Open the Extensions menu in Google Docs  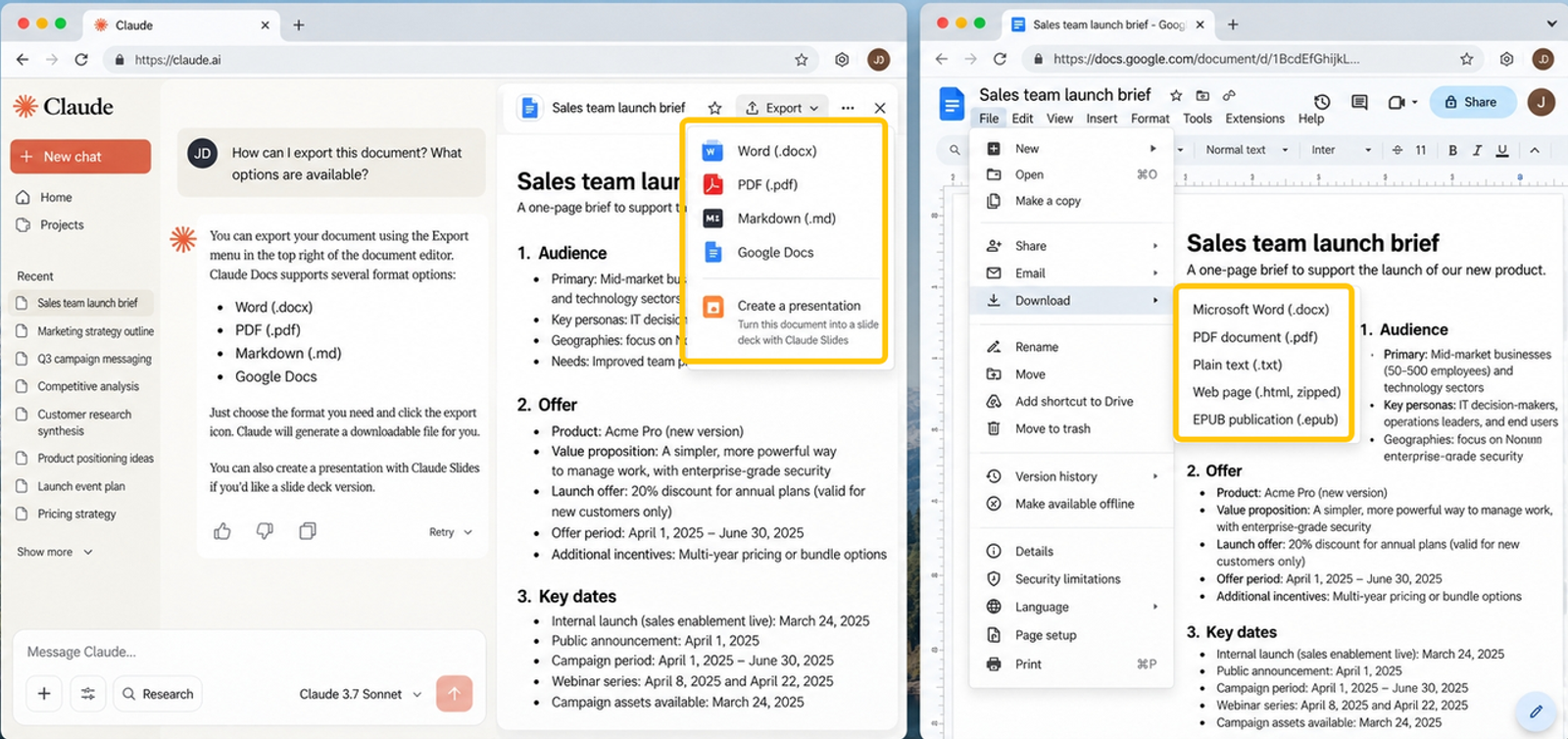coord(1254,119)
